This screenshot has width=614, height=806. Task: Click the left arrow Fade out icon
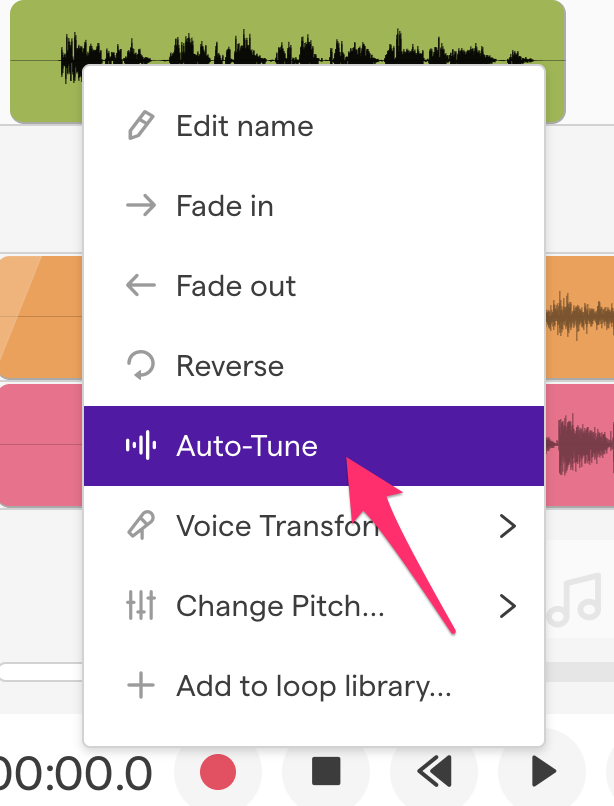141,286
